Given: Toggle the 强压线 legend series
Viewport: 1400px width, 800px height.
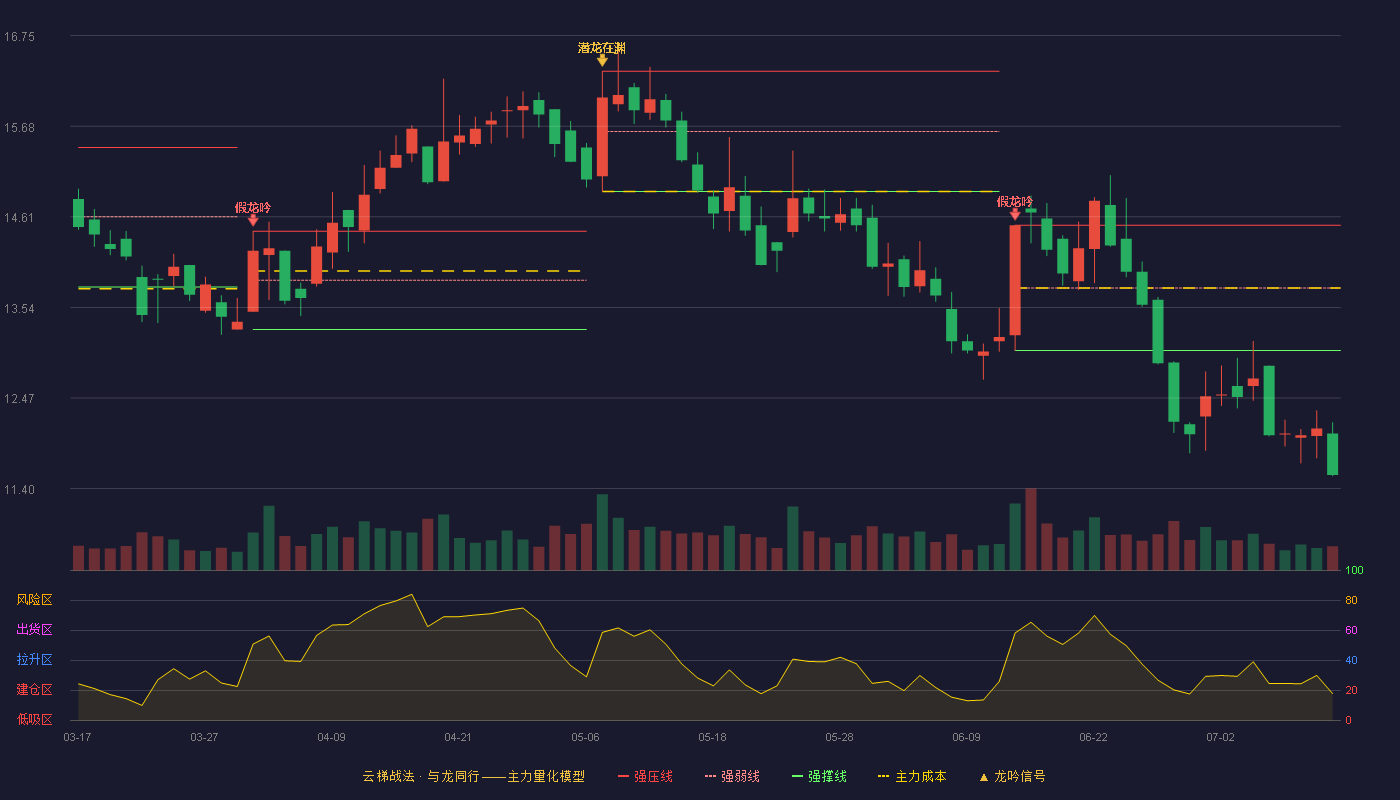Looking at the screenshot, I should click(645, 776).
